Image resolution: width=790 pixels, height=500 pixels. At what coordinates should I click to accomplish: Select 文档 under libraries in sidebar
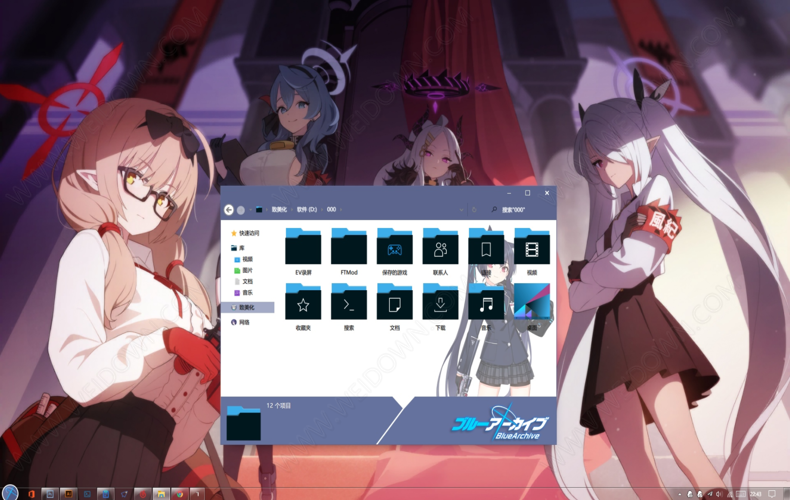pos(244,281)
